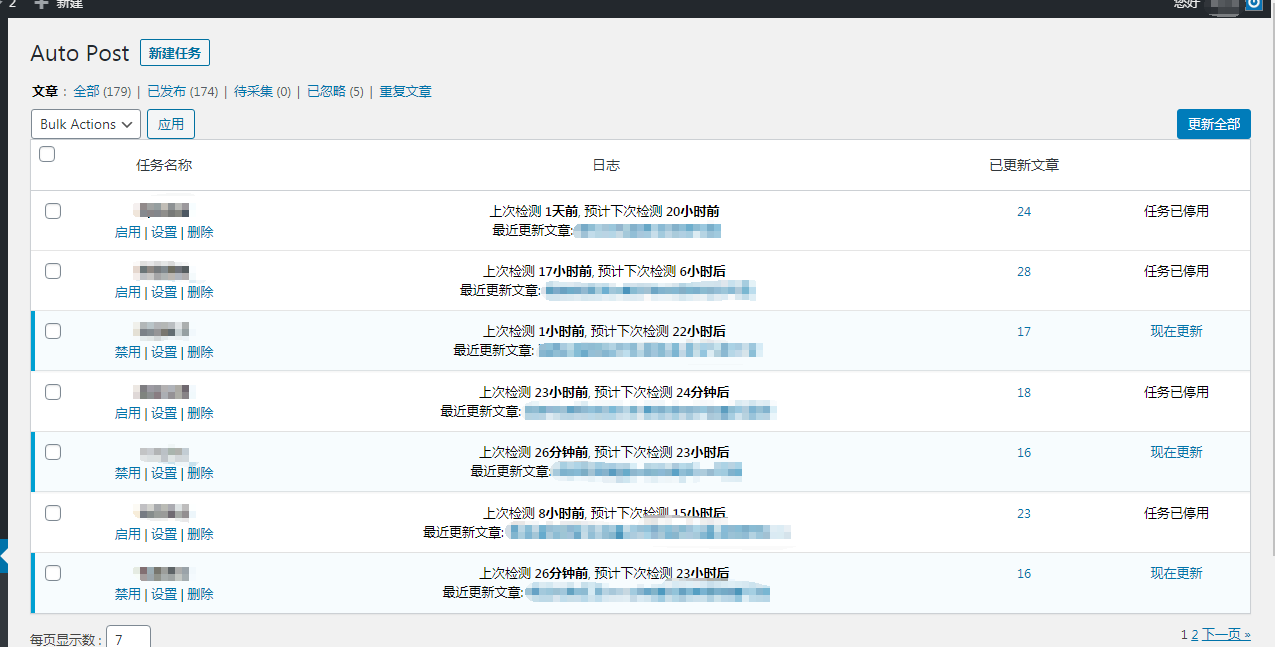1275x647 pixels.
Task: Click the blue 更新全部 button
Action: click(1213, 124)
